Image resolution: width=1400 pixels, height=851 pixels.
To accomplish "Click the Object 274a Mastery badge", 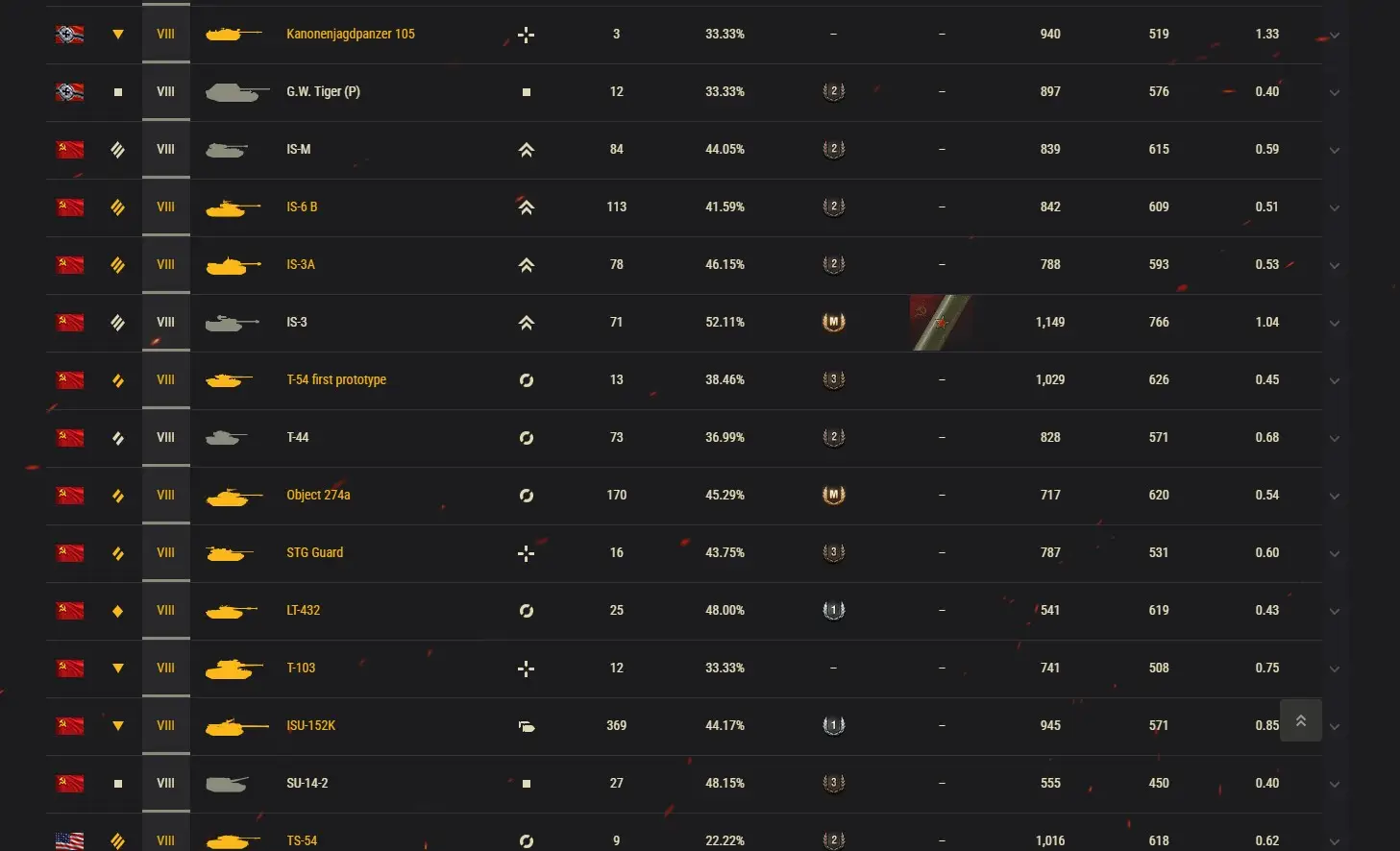I will point(833,495).
